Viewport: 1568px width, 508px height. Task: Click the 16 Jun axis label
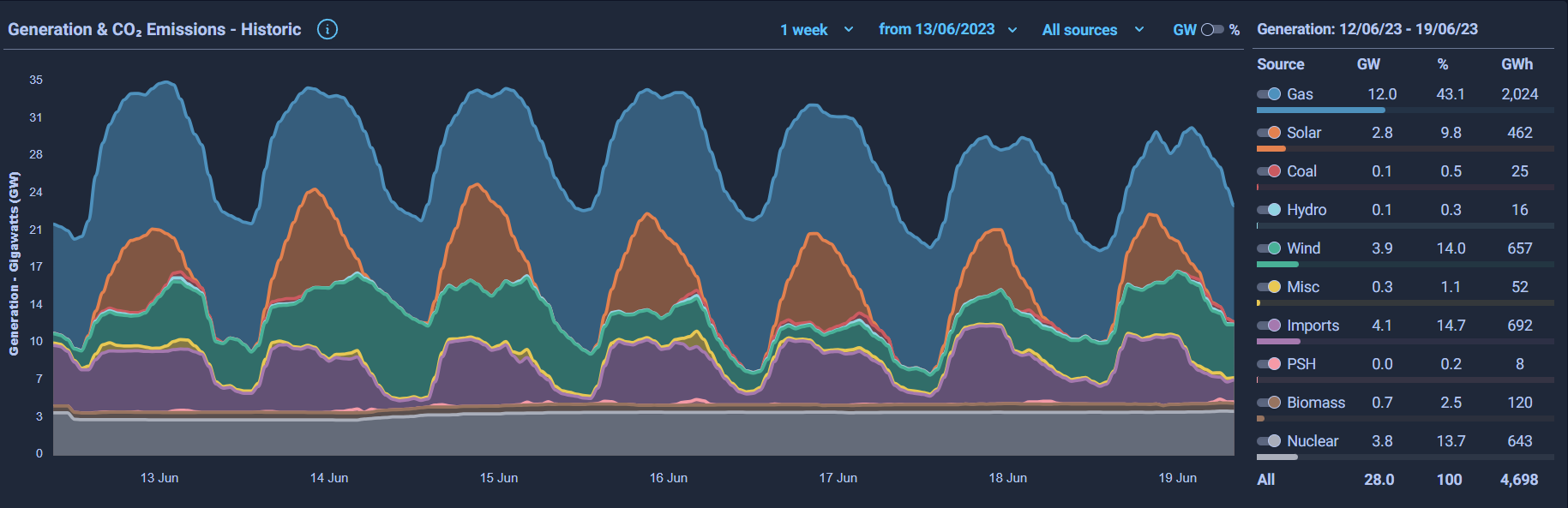669,478
